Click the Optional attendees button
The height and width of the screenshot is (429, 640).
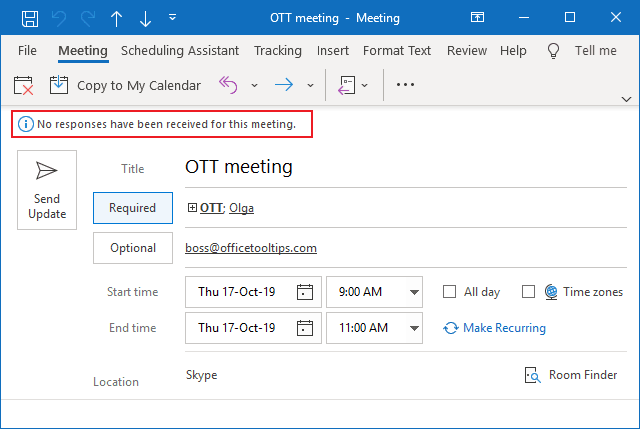[x=133, y=248]
